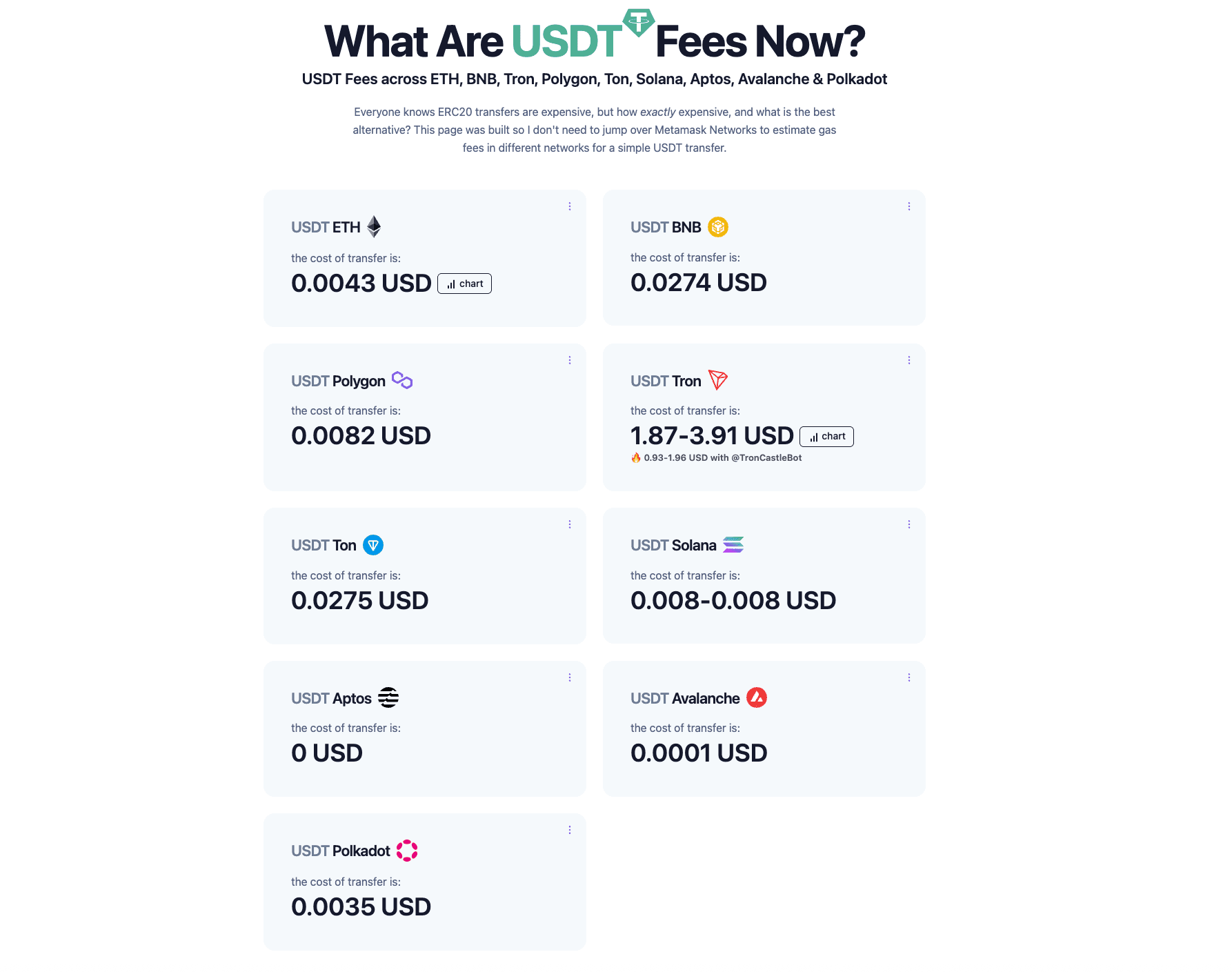Click the Aptos network logo
This screenshot has width=1232, height=972.
tap(389, 697)
